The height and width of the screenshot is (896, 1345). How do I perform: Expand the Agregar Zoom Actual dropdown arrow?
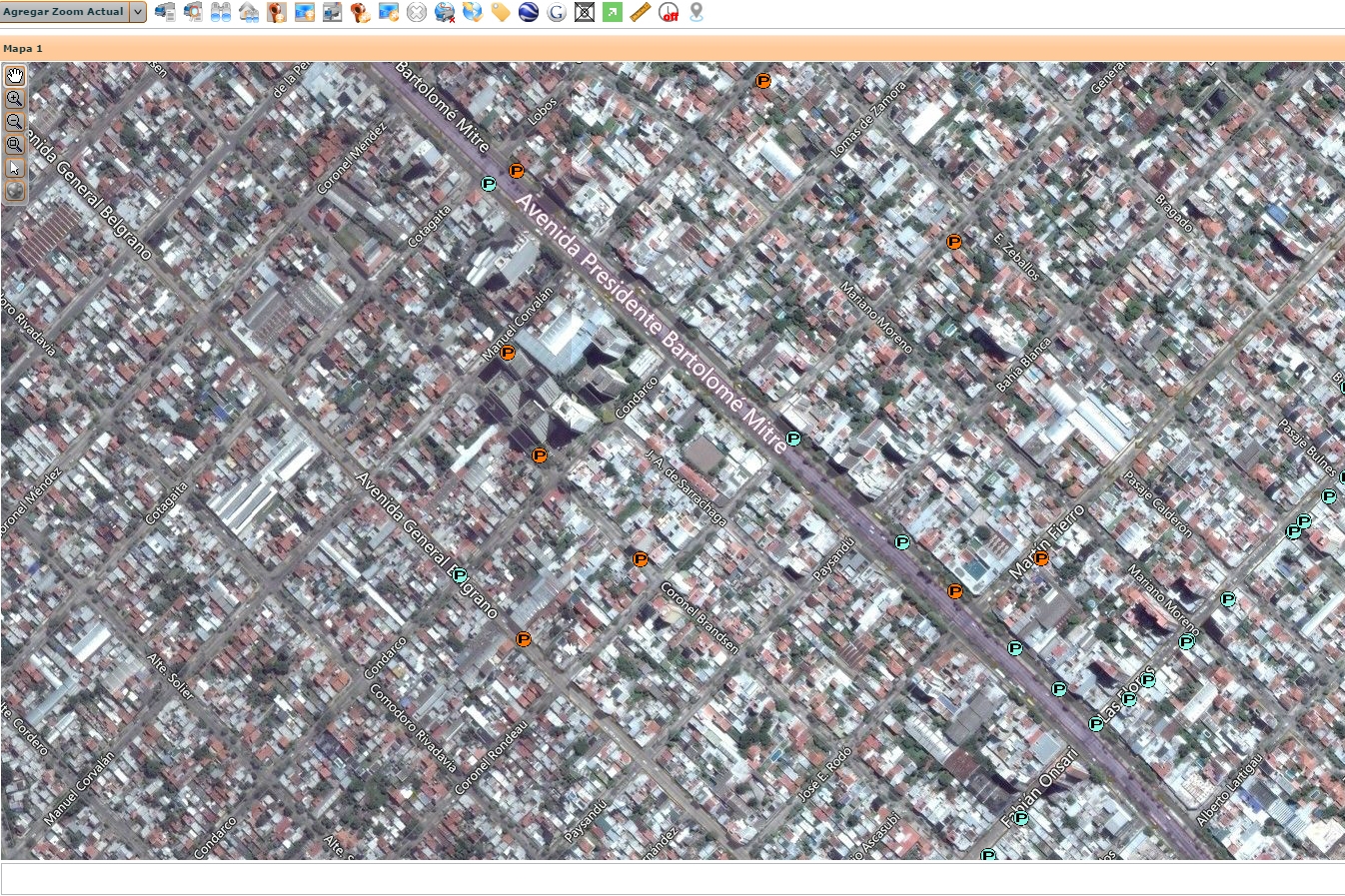[x=138, y=12]
